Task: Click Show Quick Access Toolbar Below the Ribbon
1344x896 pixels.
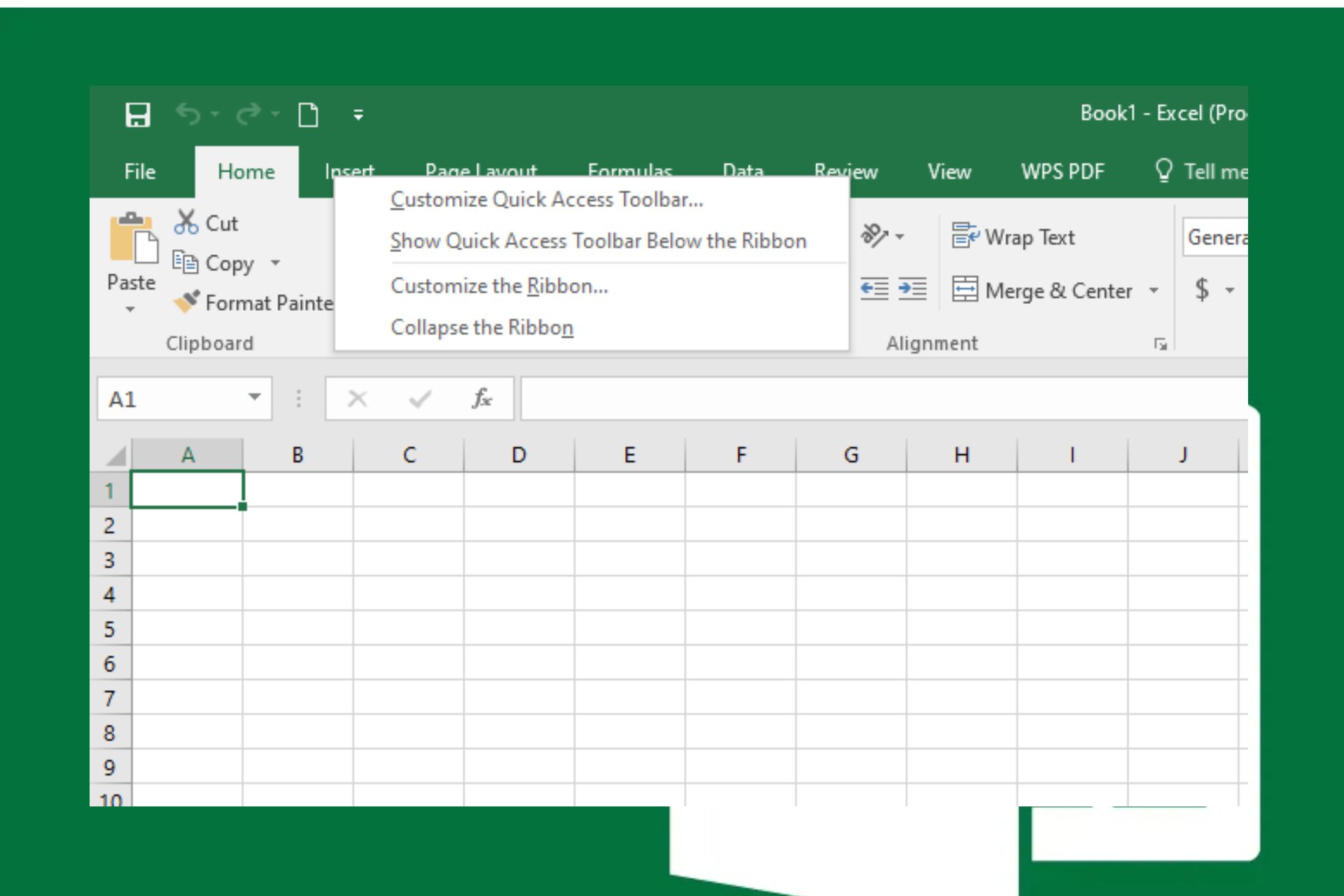Action: 596,241
